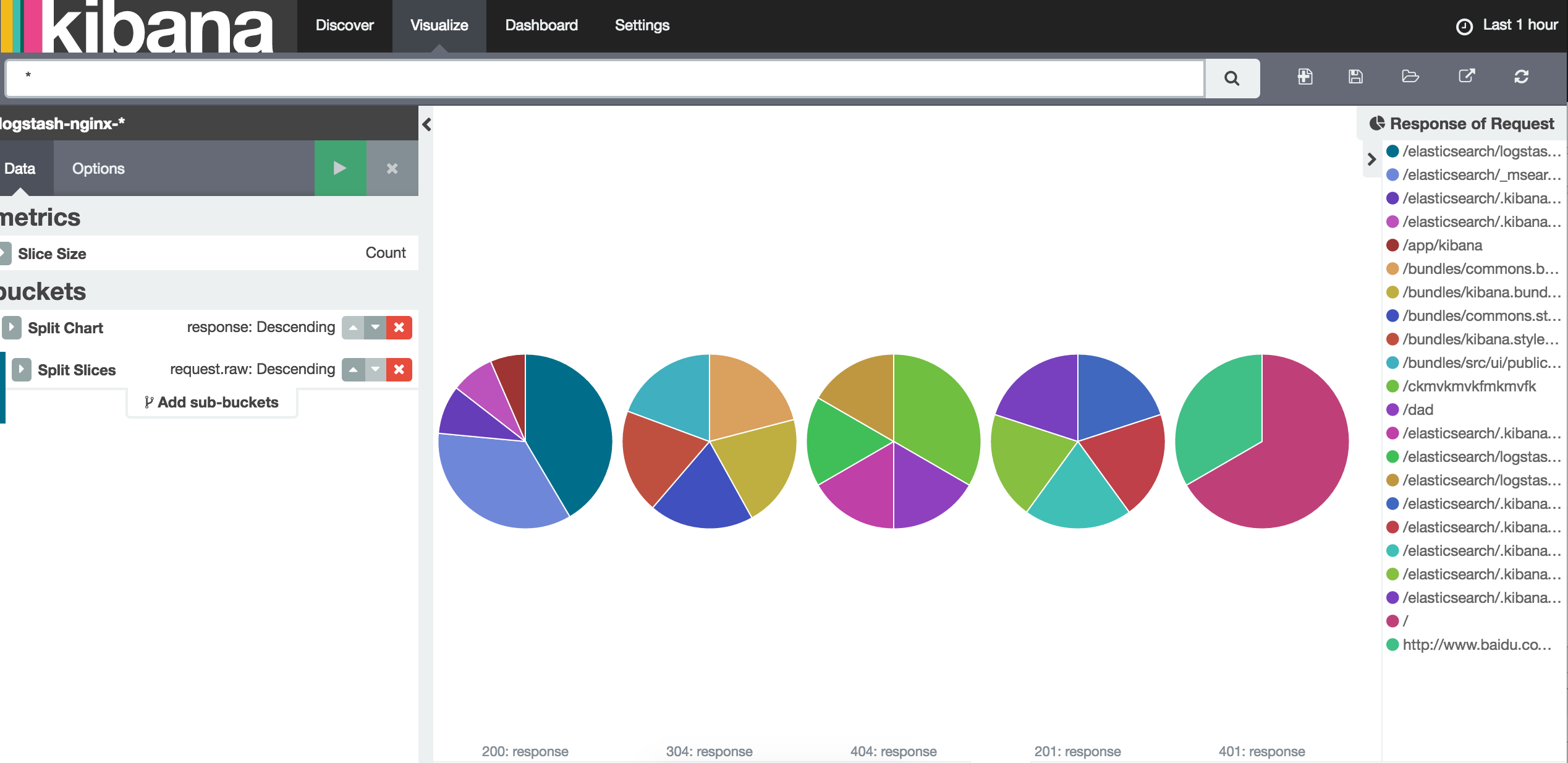This screenshot has width=1568, height=763.
Task: Apply changes with the green play button
Action: [x=340, y=168]
